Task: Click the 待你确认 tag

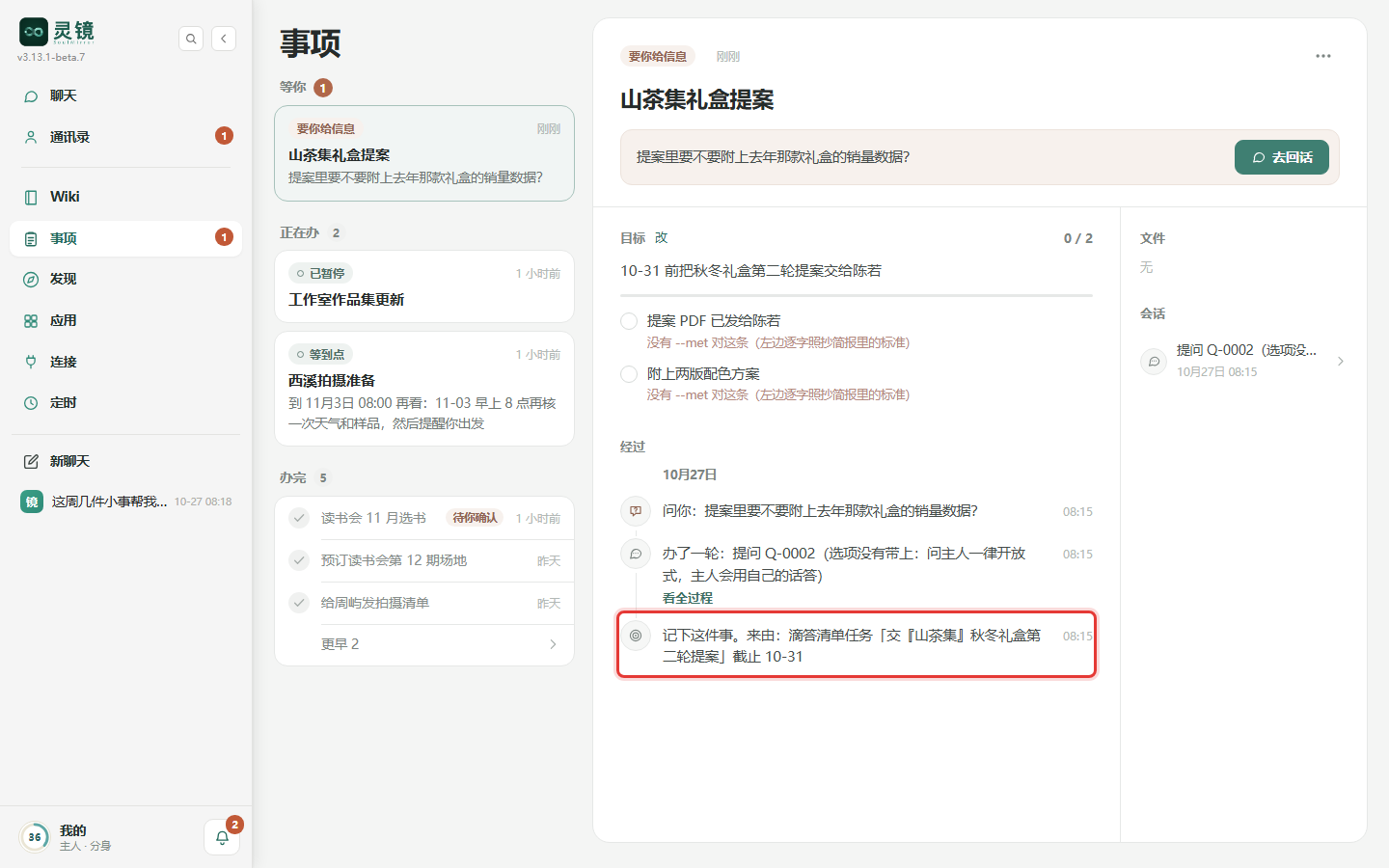Action: tap(475, 518)
